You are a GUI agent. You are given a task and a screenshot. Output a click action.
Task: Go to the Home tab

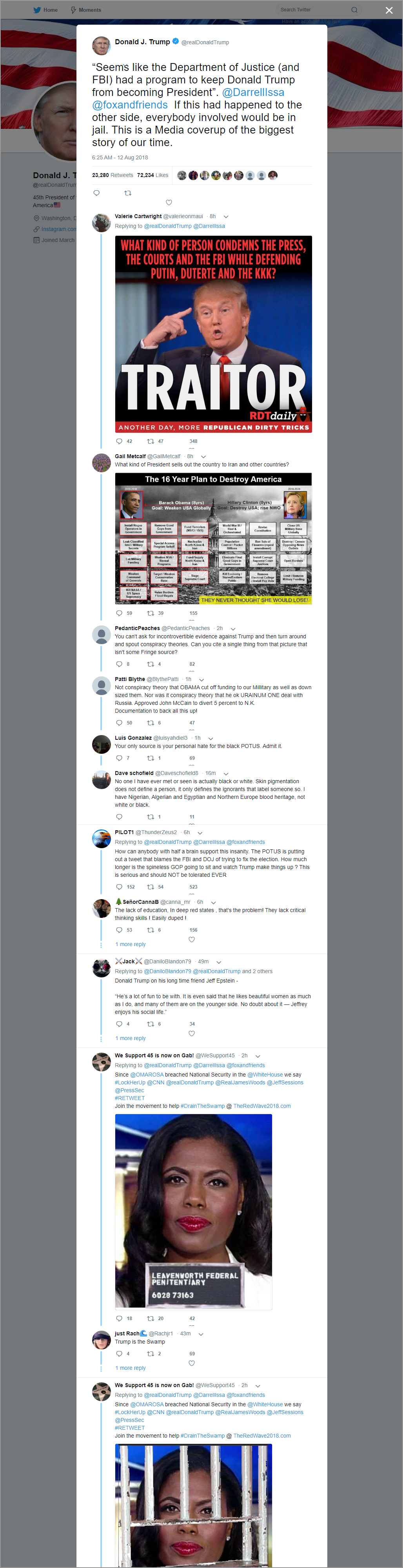point(46,10)
